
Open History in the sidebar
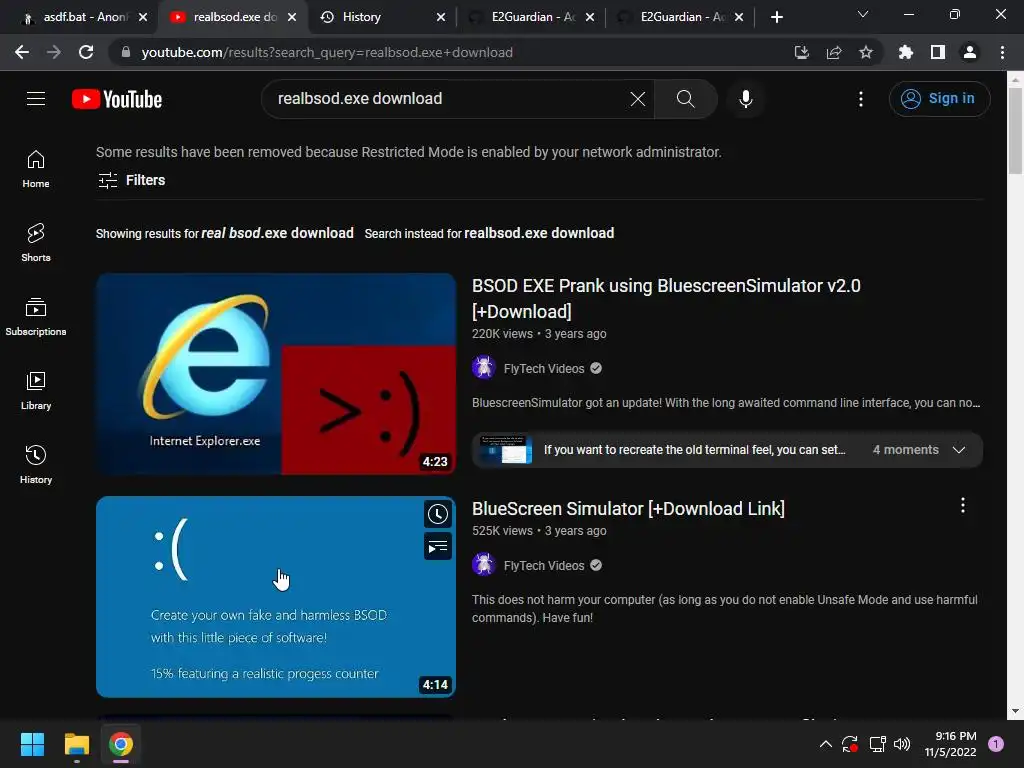tap(36, 464)
